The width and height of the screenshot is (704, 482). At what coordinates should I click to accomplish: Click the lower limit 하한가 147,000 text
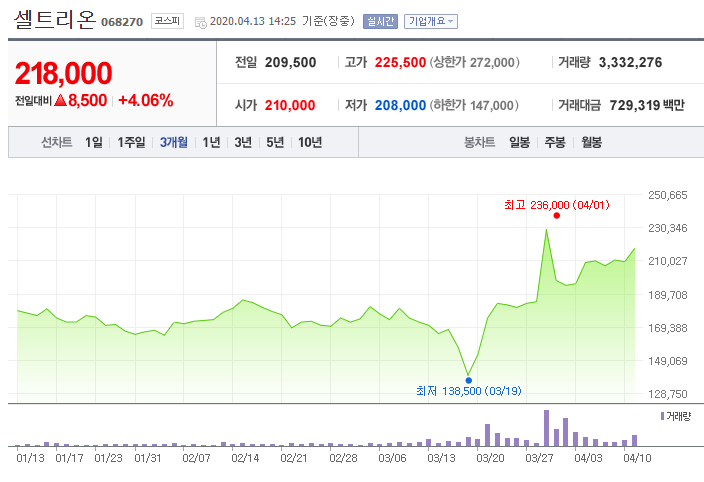[x=474, y=105]
